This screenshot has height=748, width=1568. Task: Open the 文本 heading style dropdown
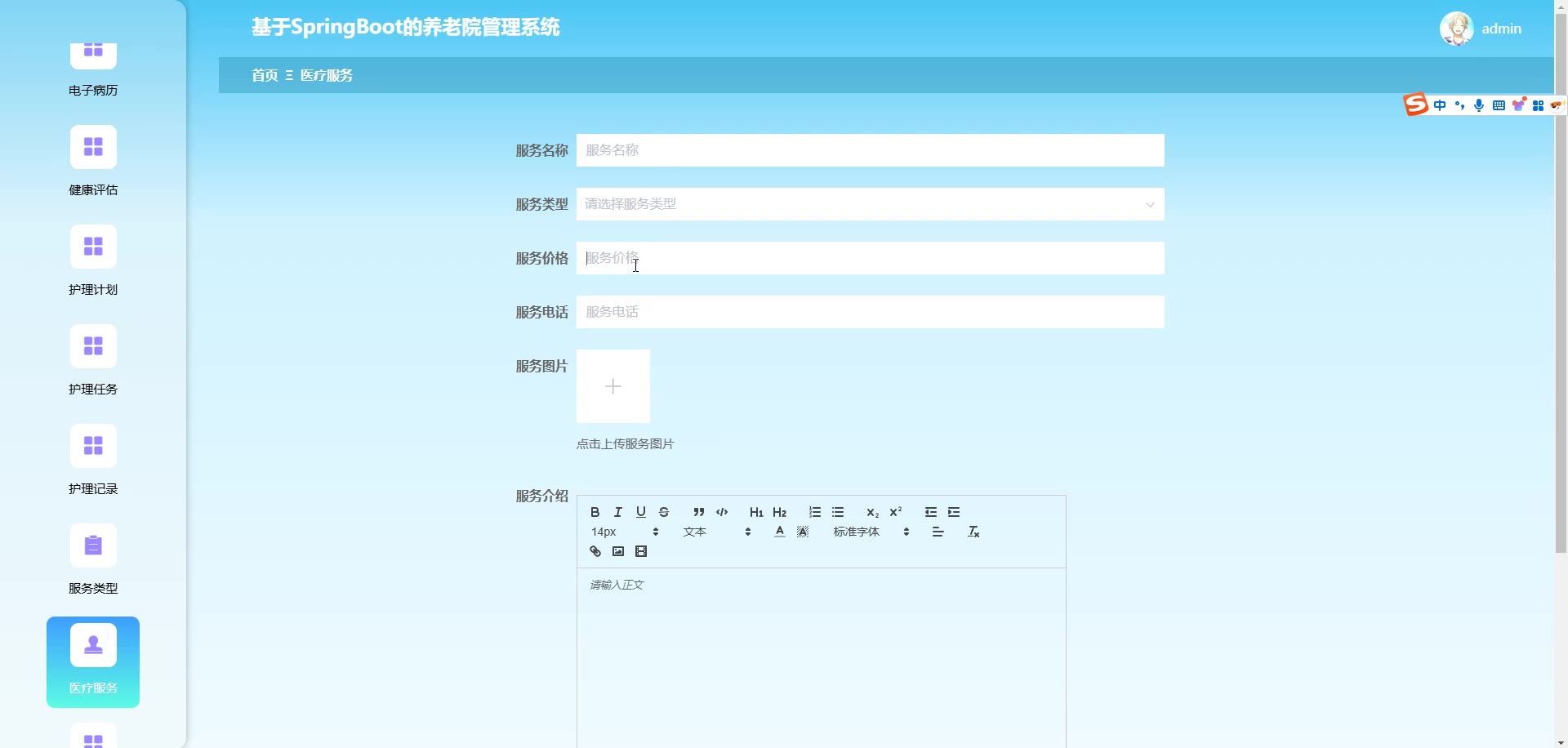717,532
